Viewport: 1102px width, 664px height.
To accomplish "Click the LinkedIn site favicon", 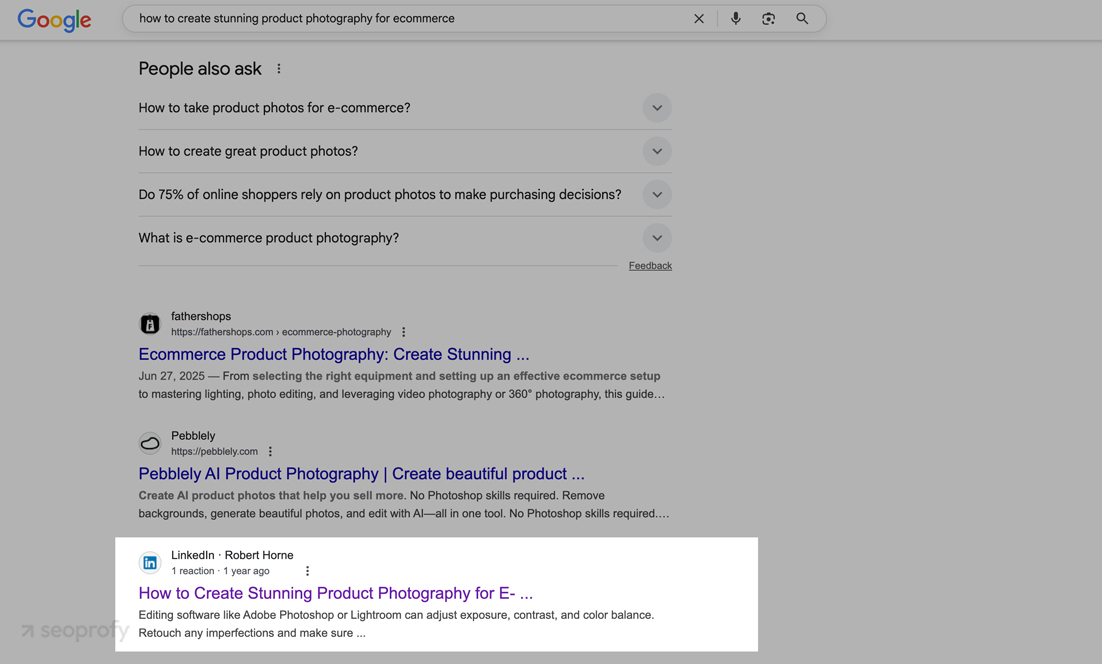I will pyautogui.click(x=150, y=563).
